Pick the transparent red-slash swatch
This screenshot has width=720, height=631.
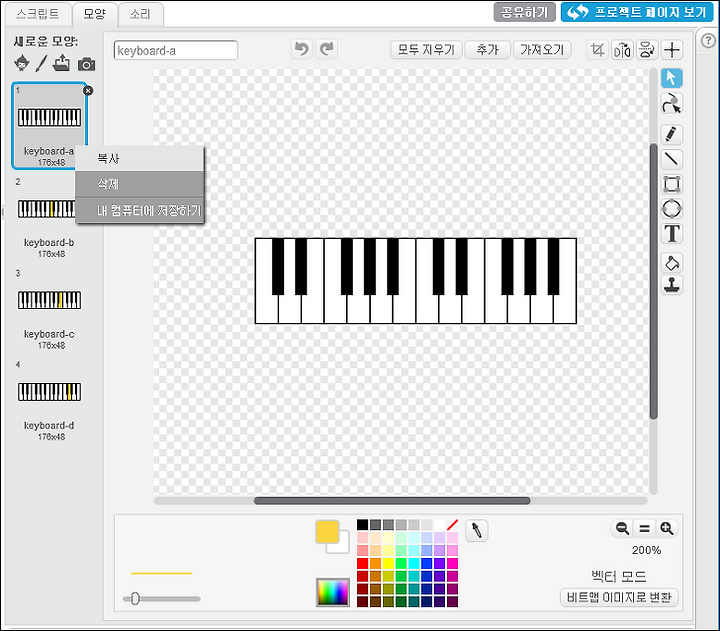[452, 524]
